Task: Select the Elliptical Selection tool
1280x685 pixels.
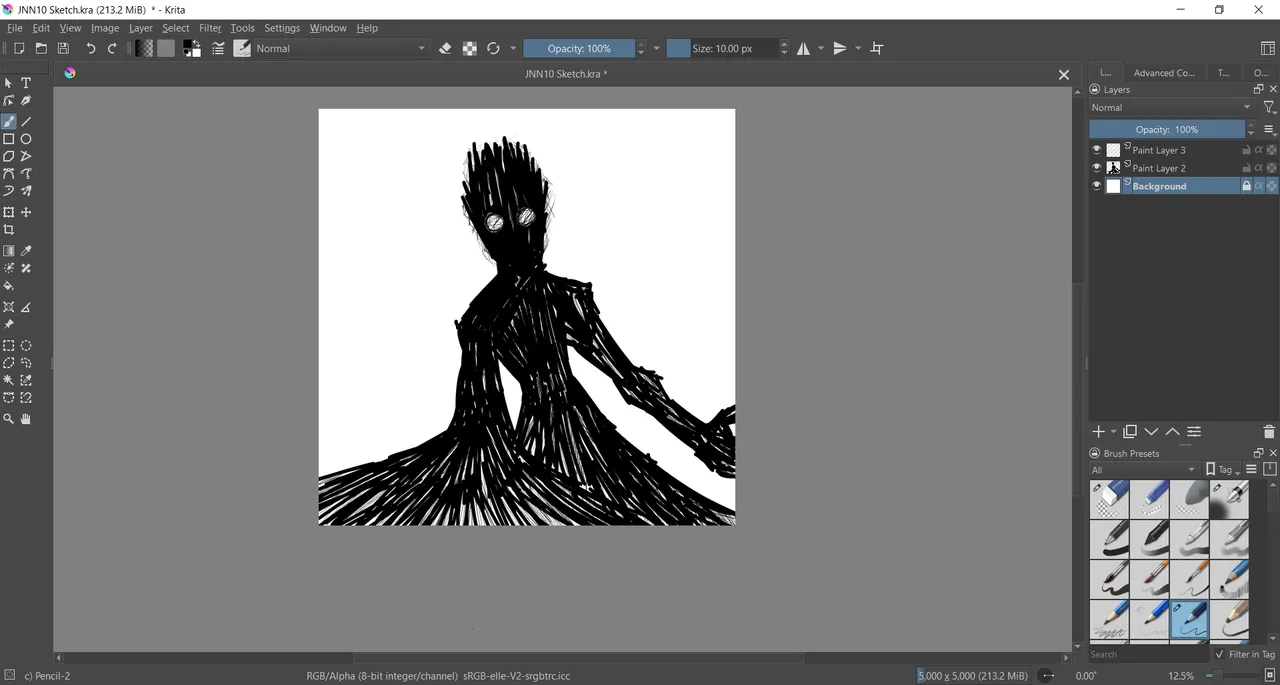Action: click(x=26, y=346)
